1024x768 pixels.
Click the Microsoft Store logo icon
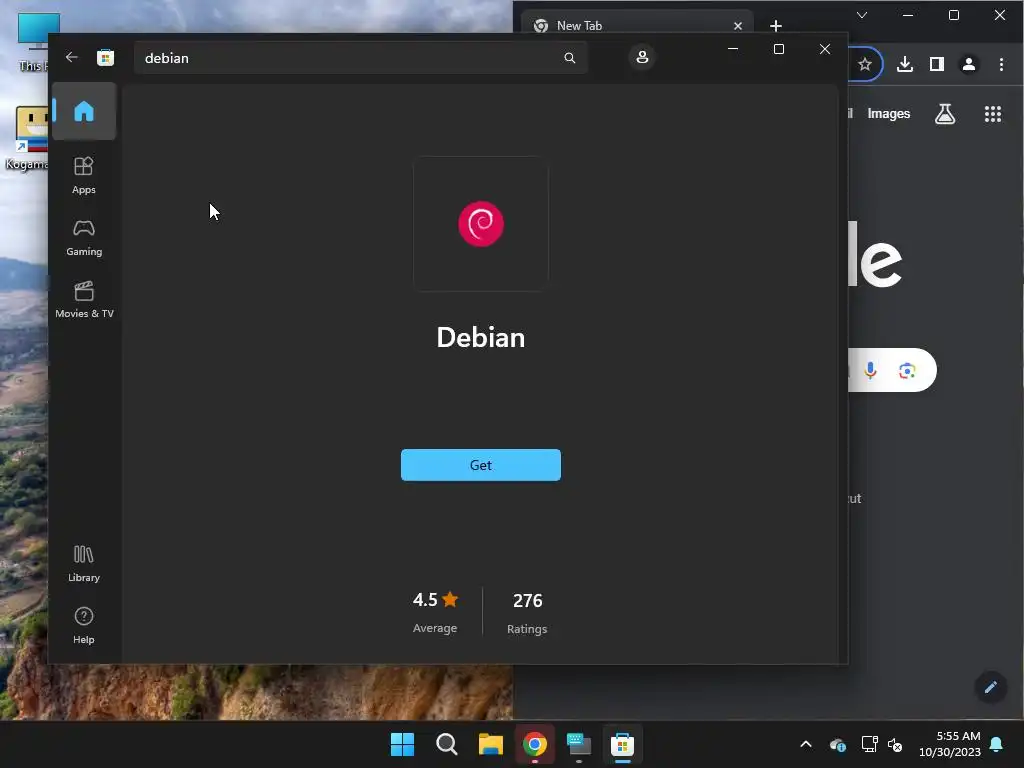[x=105, y=57]
